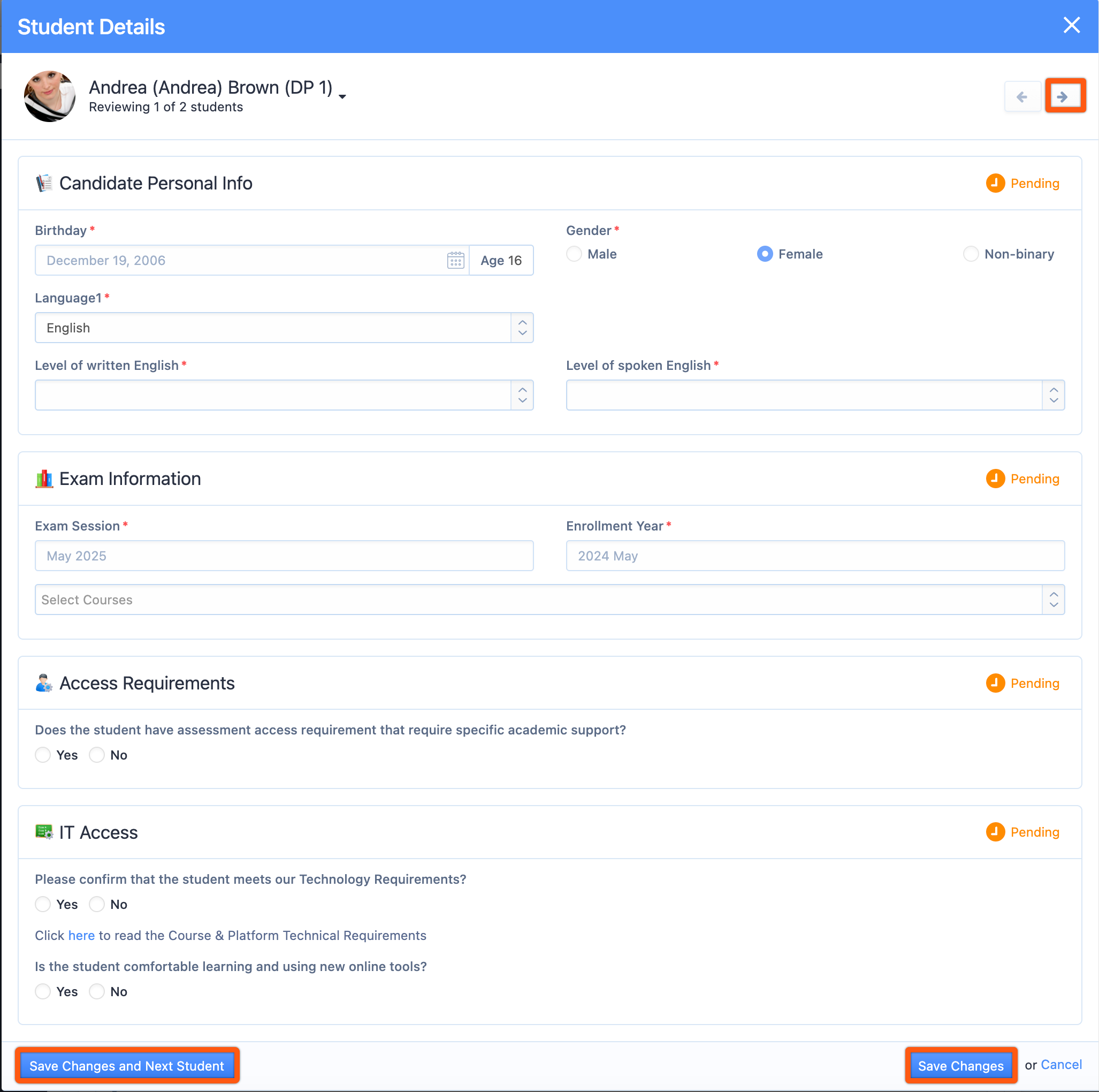Go to previous student arrow
The width and height of the screenshot is (1099, 1092).
[x=1022, y=97]
